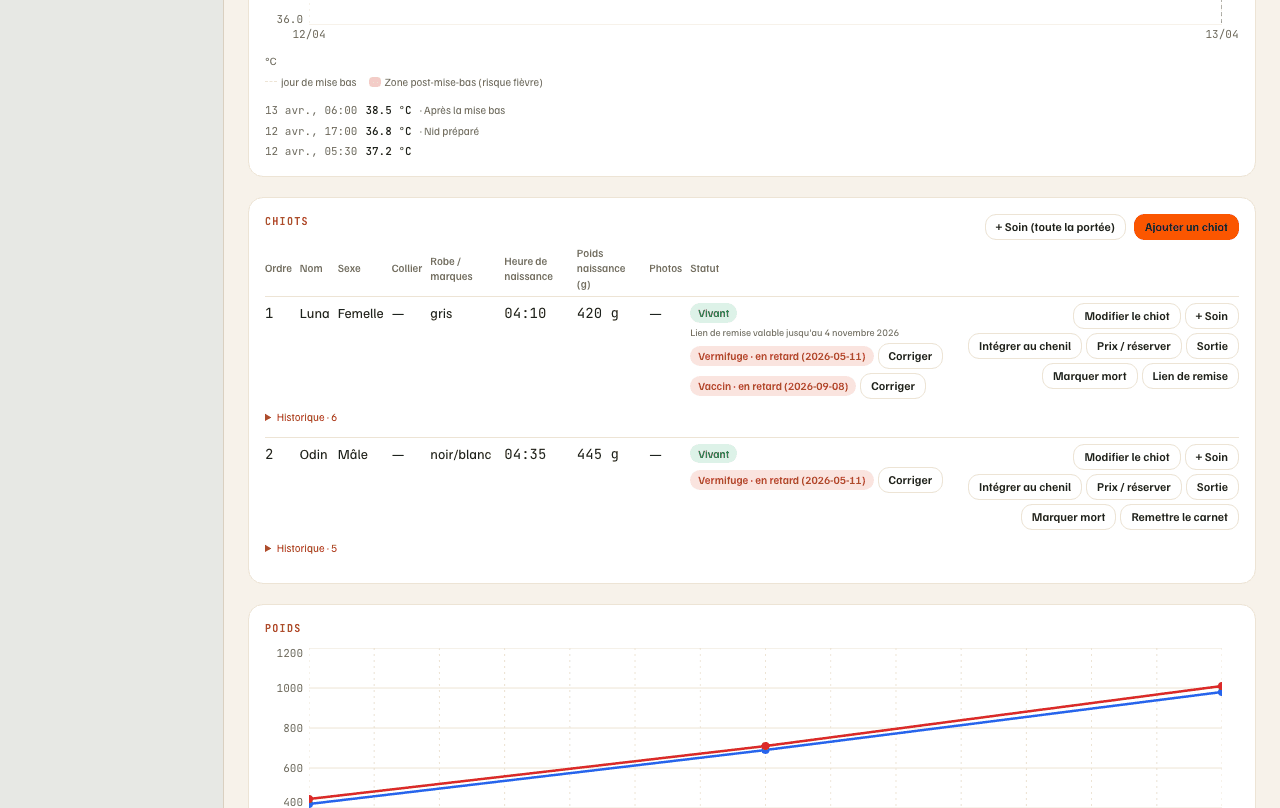Click Luna's Vivant status badge
The width and height of the screenshot is (1280, 808).
pos(713,313)
